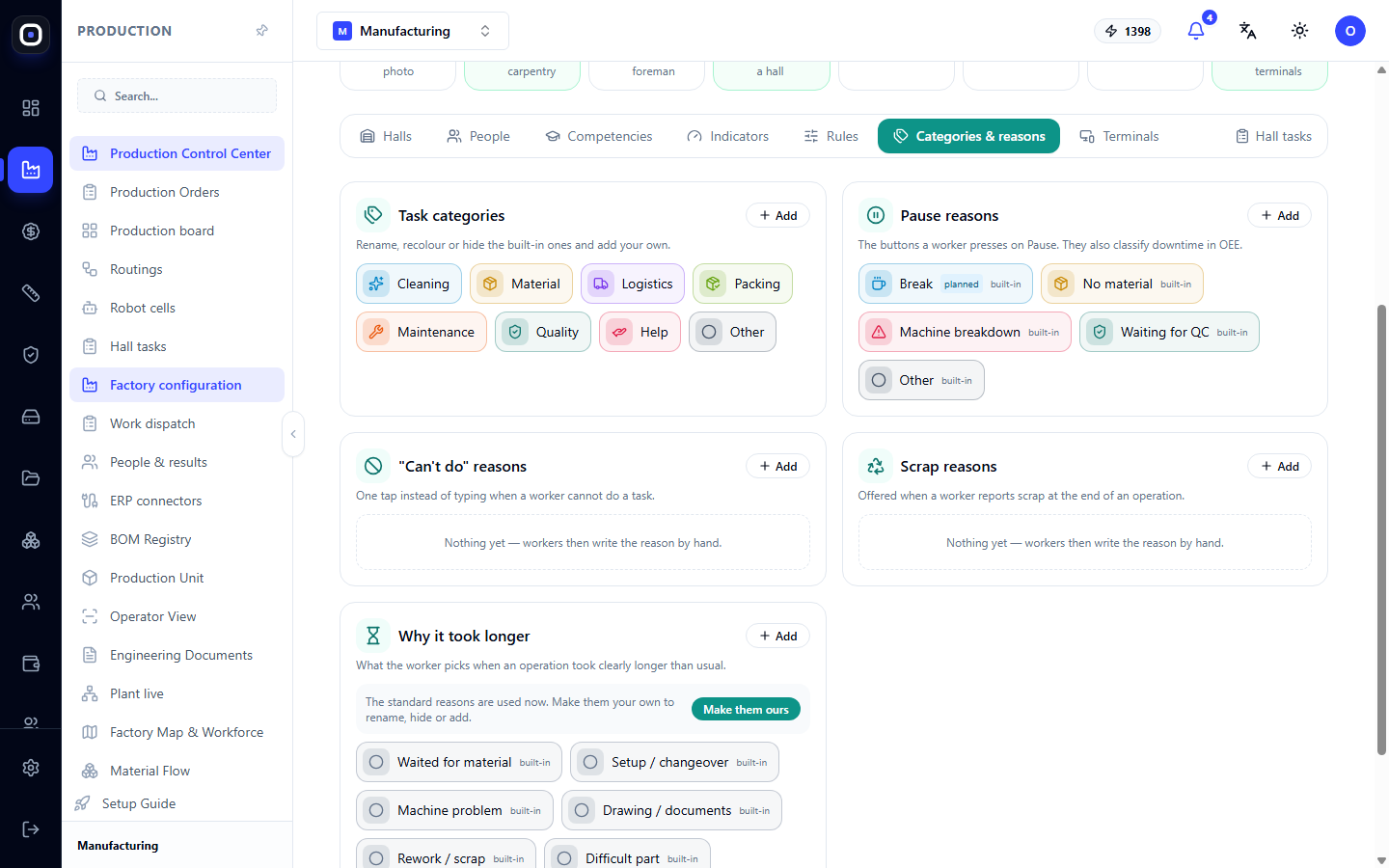Click the logout icon at the bottom of the left rail
This screenshot has width=1389, height=868.
click(31, 829)
